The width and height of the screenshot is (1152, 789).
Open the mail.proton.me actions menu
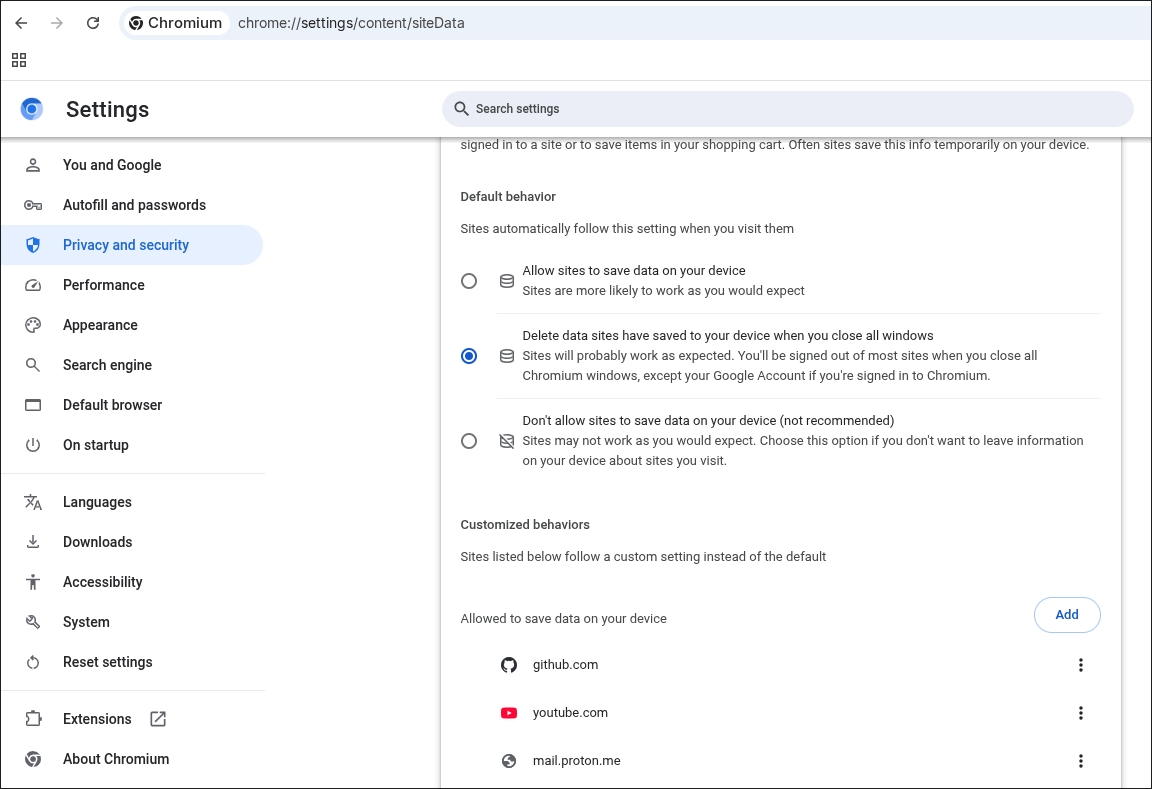1081,760
